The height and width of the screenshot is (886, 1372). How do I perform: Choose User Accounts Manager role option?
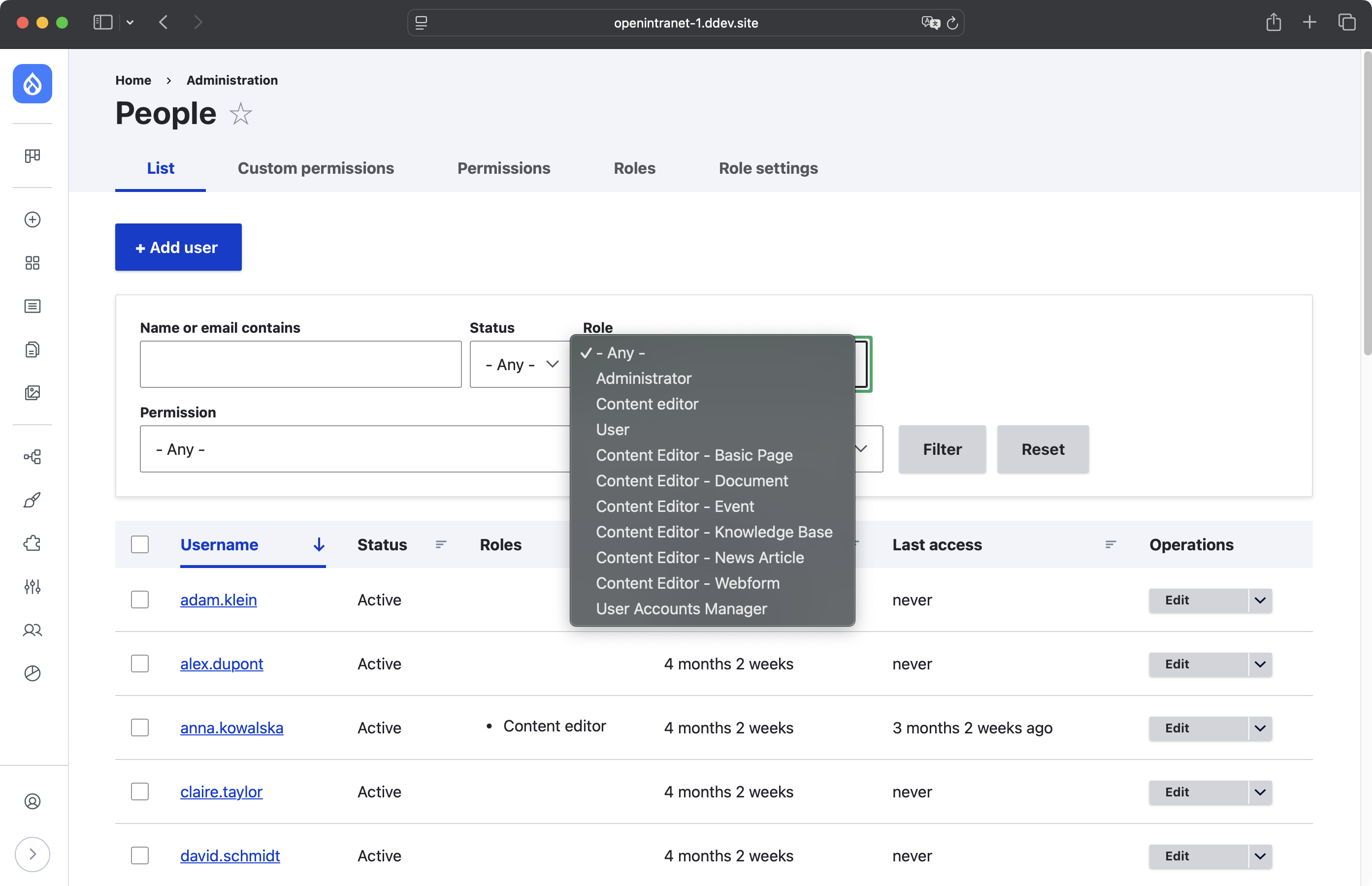click(x=712, y=609)
